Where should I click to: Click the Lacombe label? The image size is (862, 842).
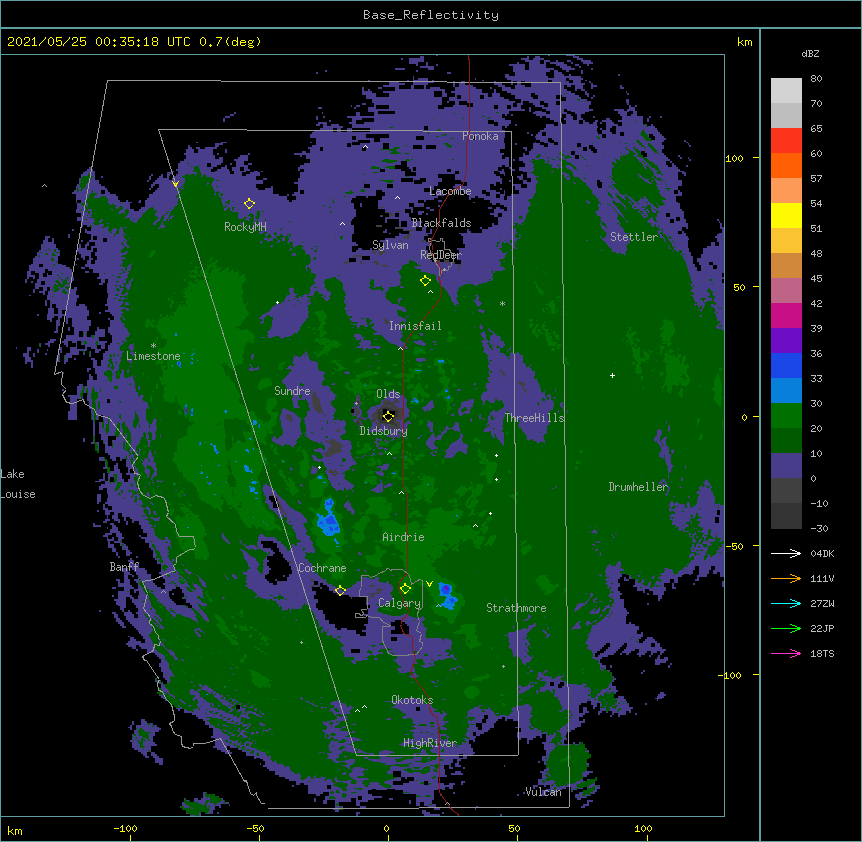[x=450, y=191]
